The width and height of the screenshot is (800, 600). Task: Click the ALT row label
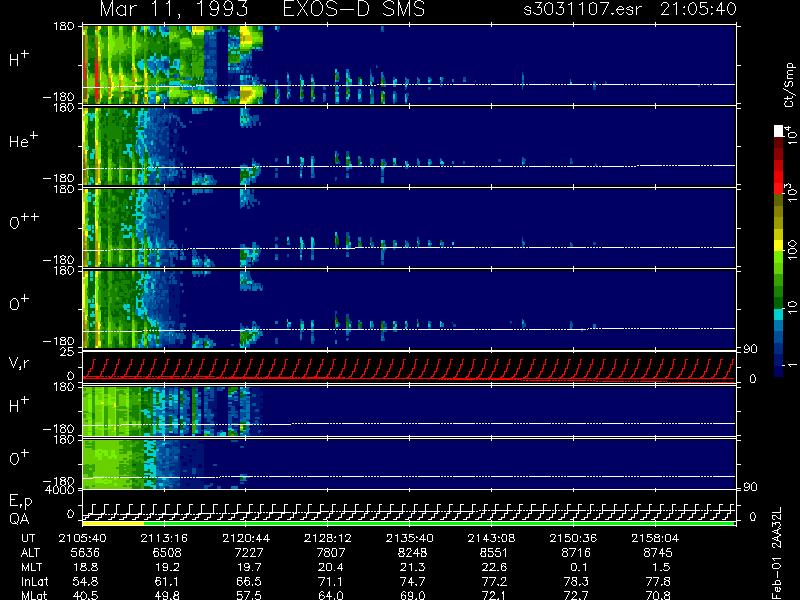(30, 553)
